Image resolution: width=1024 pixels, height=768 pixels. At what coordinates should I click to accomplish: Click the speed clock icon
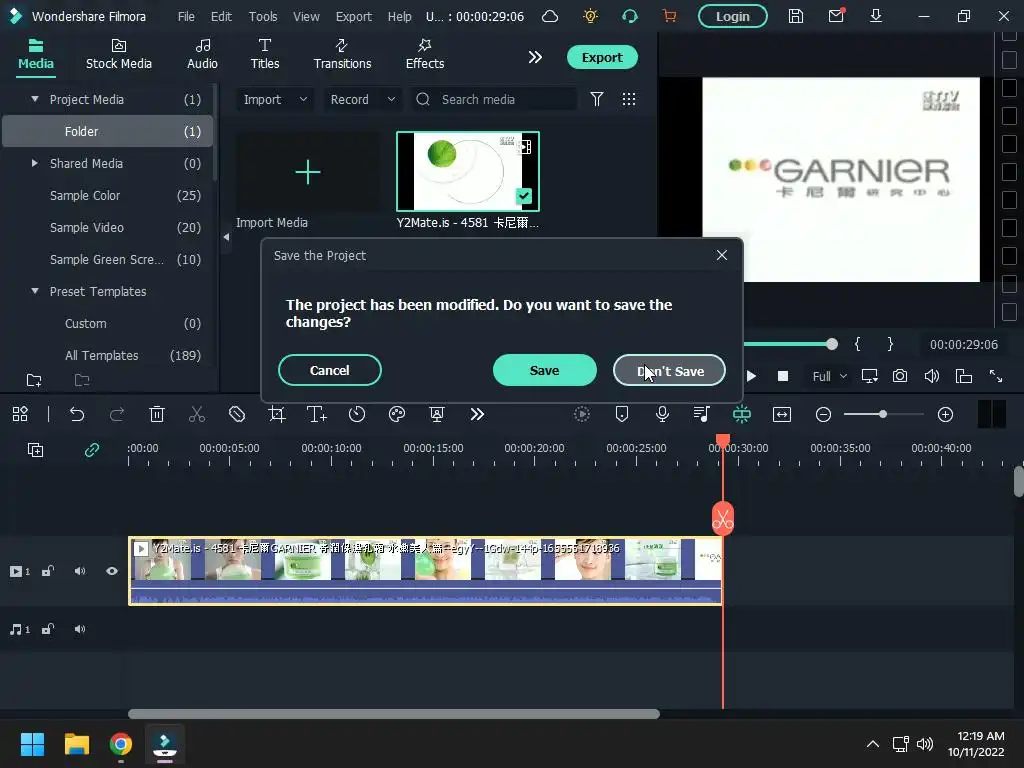coord(357,414)
